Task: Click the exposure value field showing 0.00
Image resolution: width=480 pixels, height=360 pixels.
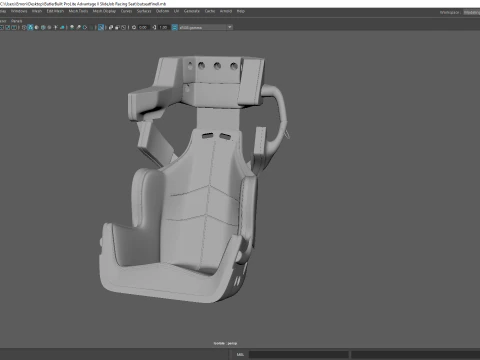Action: tap(143, 27)
